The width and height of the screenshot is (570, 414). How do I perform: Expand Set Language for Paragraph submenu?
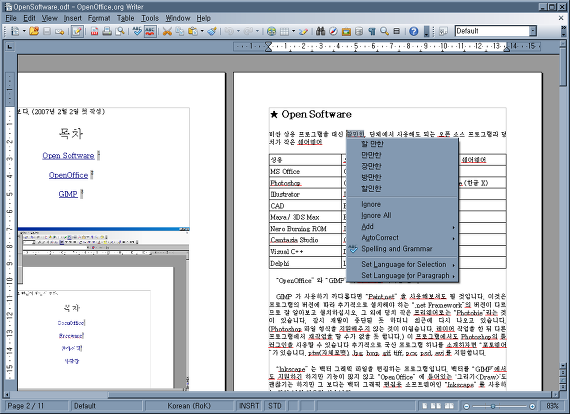click(x=402, y=276)
